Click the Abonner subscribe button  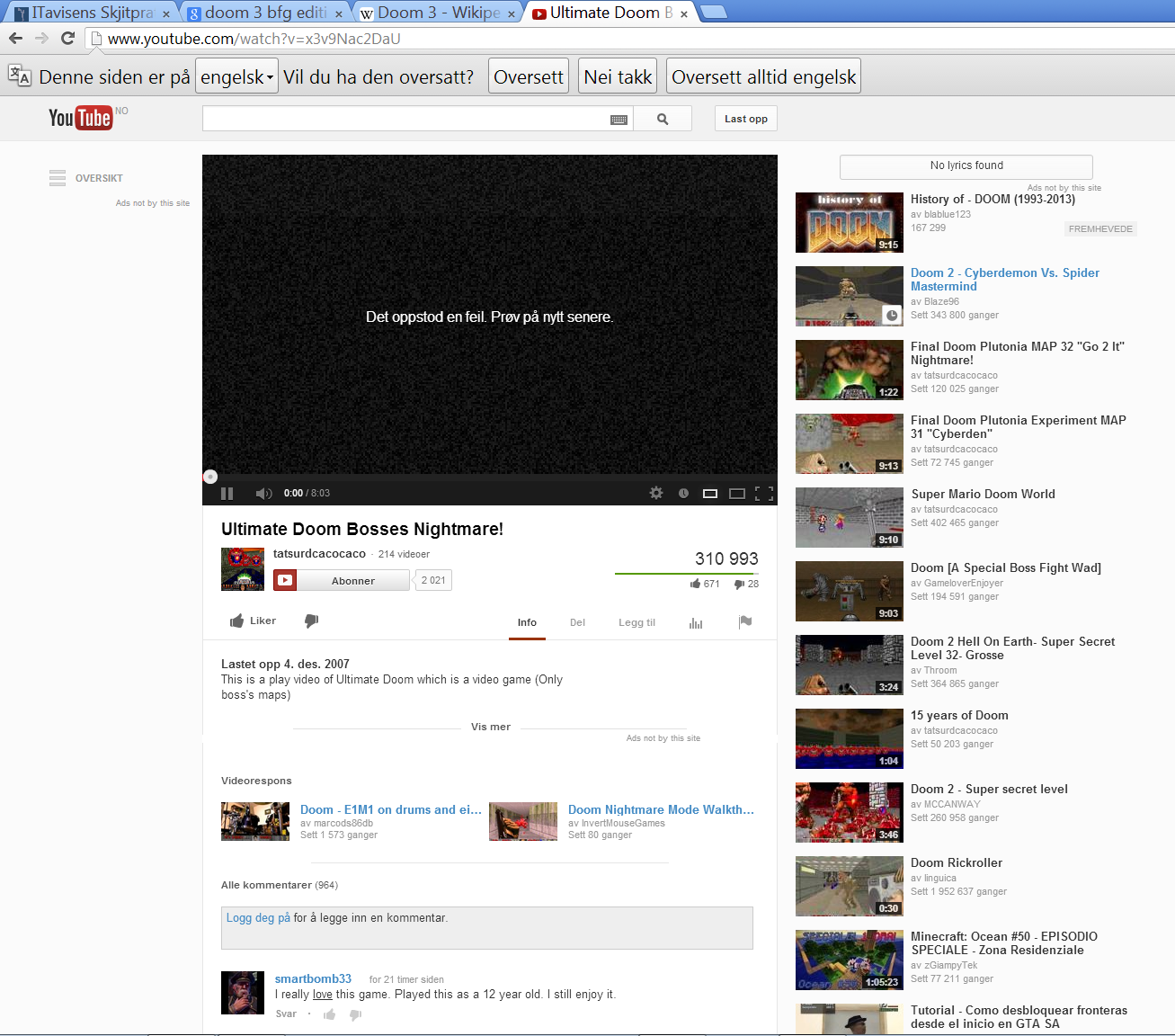352,580
